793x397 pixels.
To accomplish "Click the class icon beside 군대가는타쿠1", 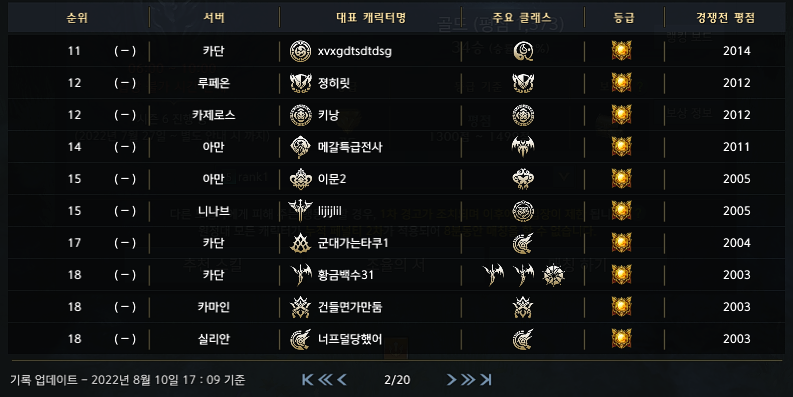I will pos(300,243).
